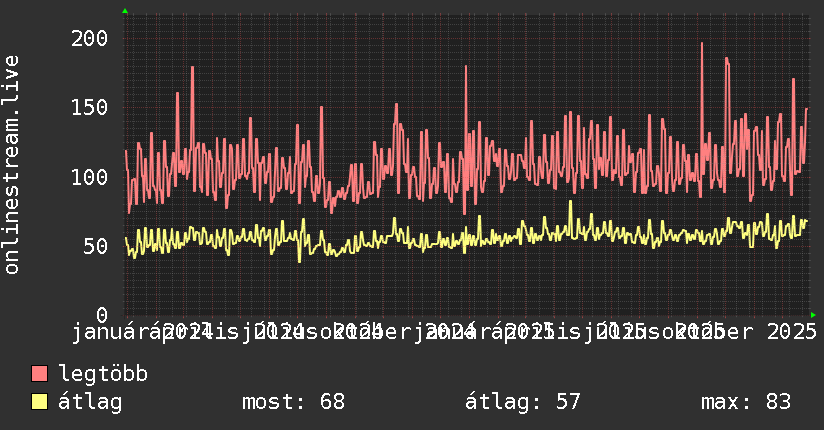Click the y-axis label '200'
This screenshot has height=430, width=824.
pyautogui.click(x=89, y=38)
